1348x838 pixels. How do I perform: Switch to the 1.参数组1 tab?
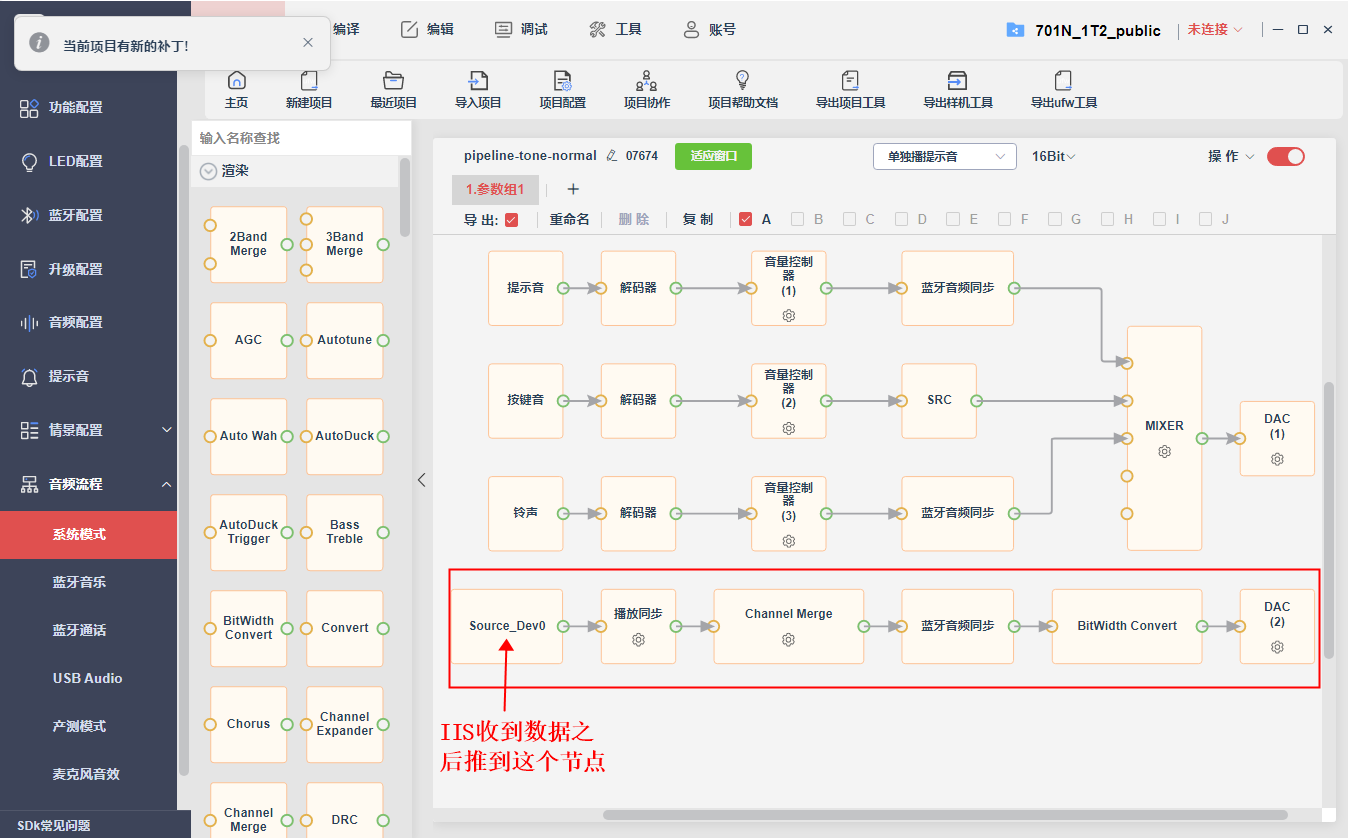(x=495, y=190)
